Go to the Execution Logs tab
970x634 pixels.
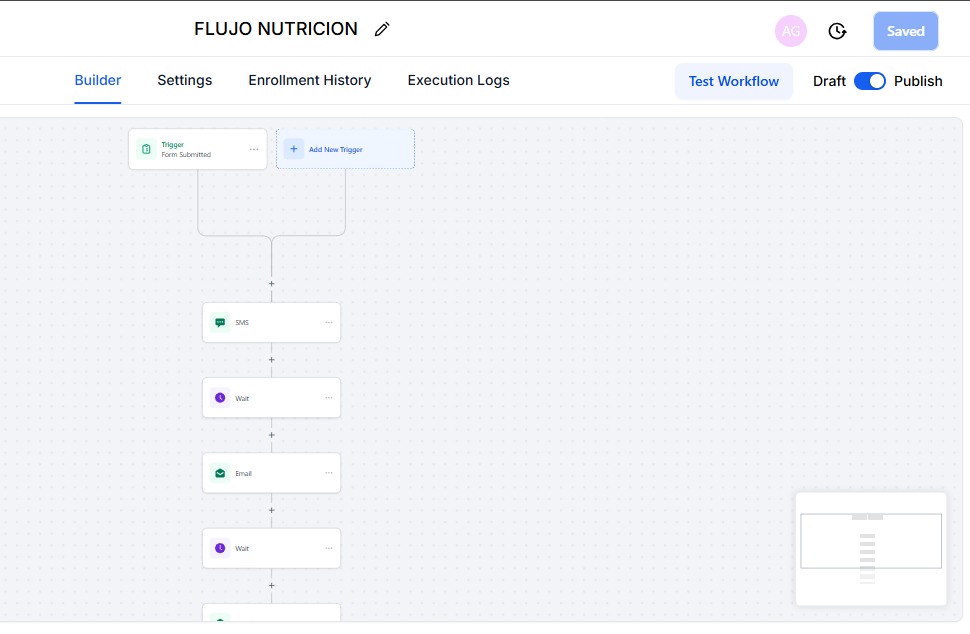[458, 80]
